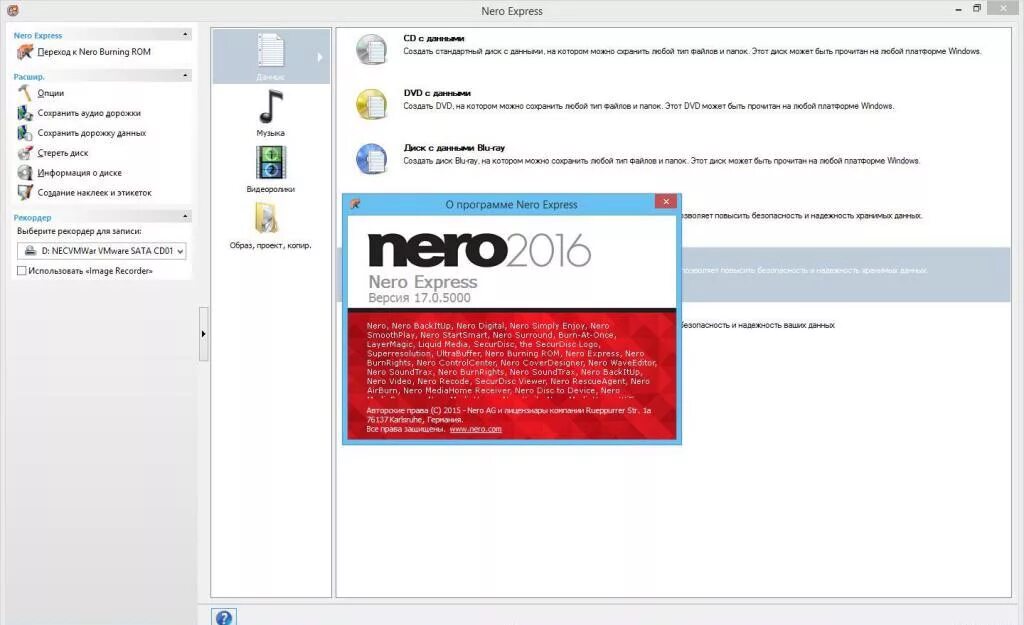Collapse the Расшир. panel section
Screen dimensions: 1024x625
185,76
